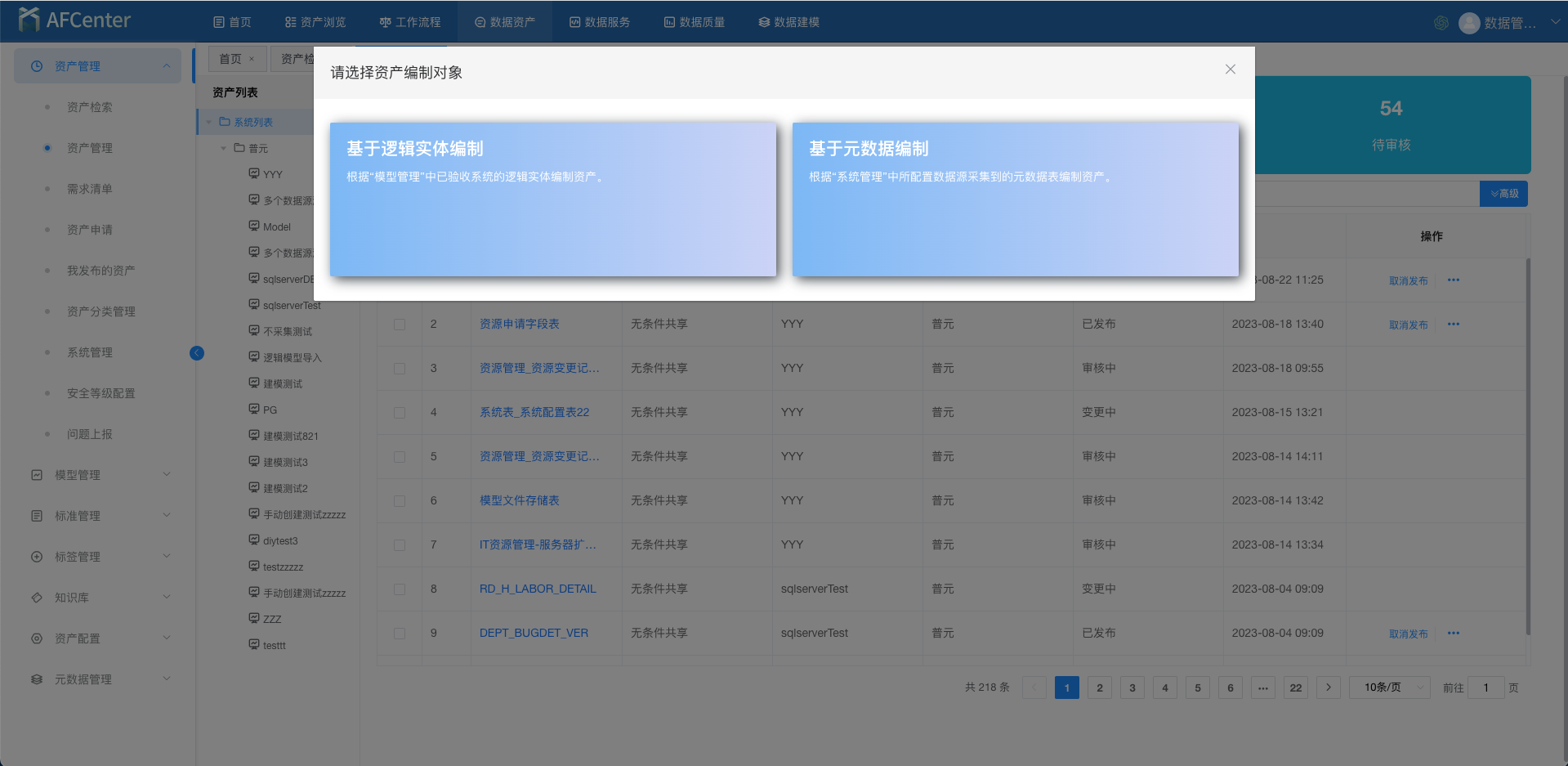Click the tag management plus icon
Viewport: 1568px width, 766px height.
37,557
